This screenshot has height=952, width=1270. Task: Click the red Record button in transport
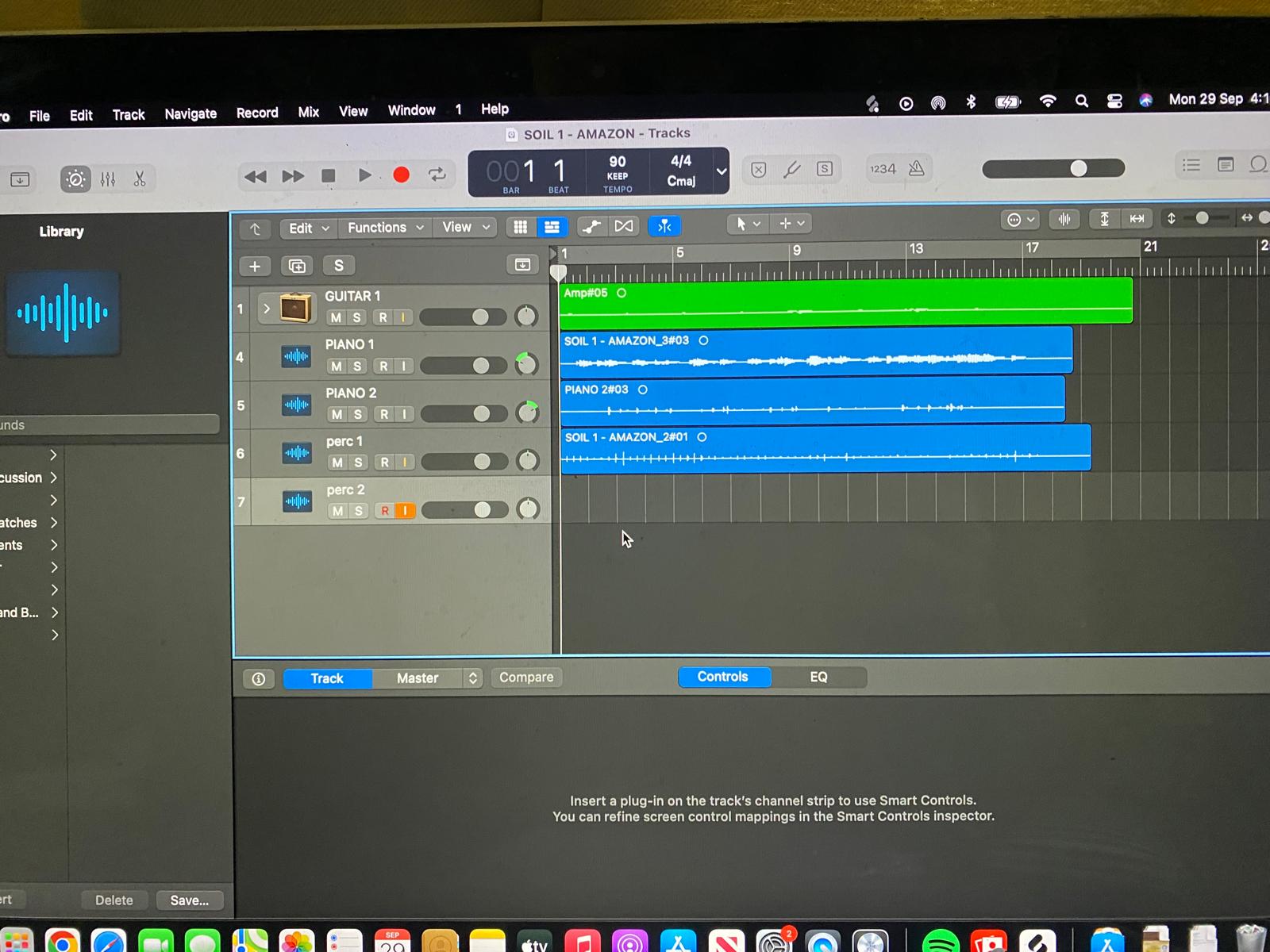(402, 175)
